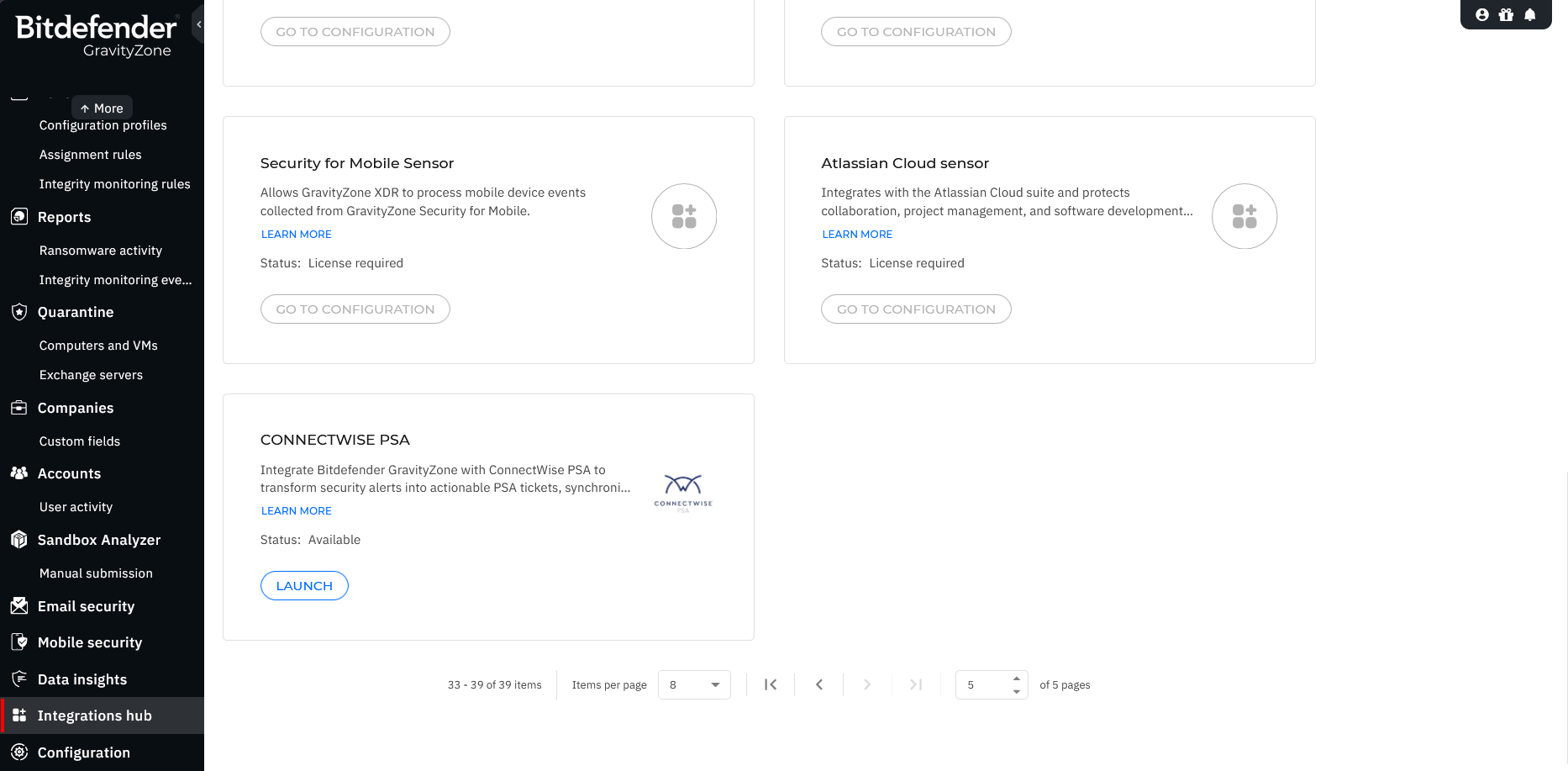Viewport: 1568px width, 771px height.
Task: Click the Bitdefender GravityZone logo
Action: tap(97, 37)
